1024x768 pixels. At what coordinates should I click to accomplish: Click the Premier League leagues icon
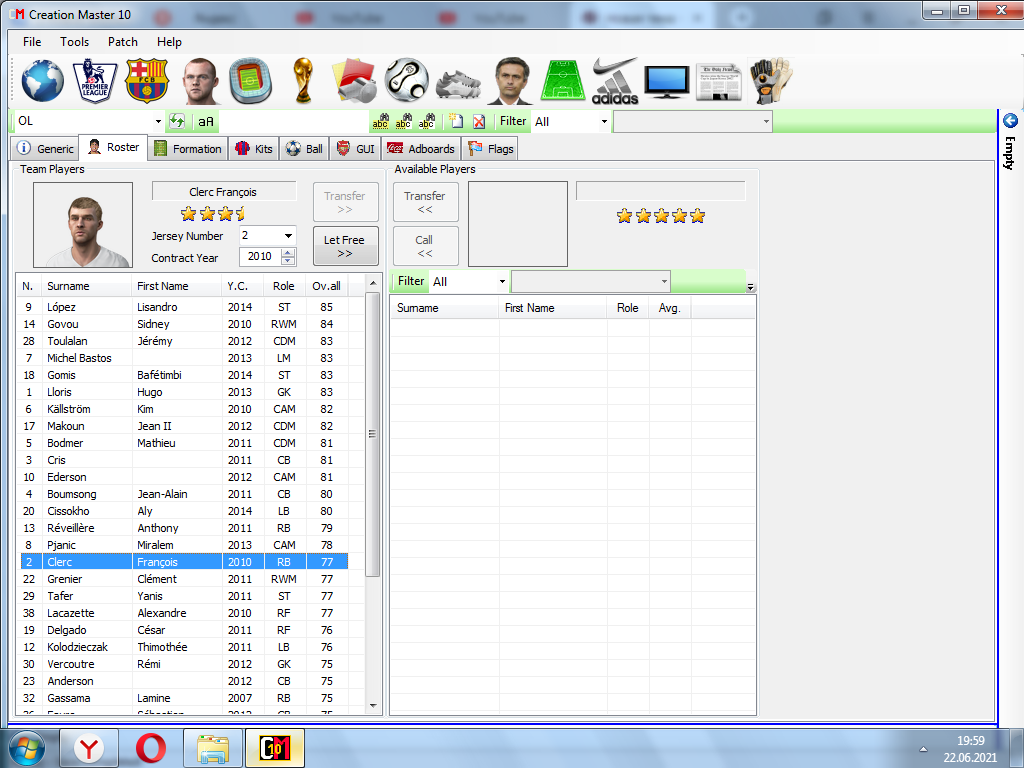coord(96,81)
